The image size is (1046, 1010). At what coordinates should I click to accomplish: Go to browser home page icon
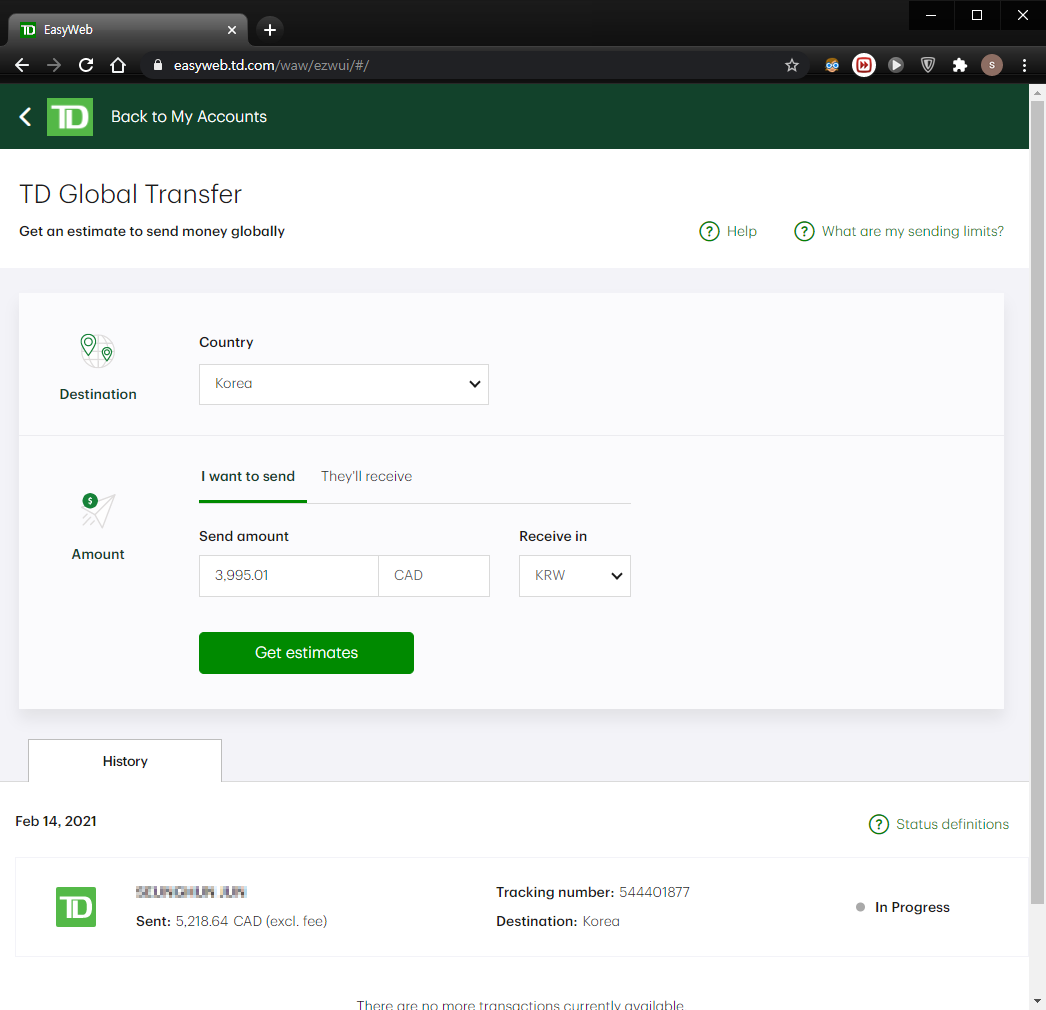tap(118, 65)
